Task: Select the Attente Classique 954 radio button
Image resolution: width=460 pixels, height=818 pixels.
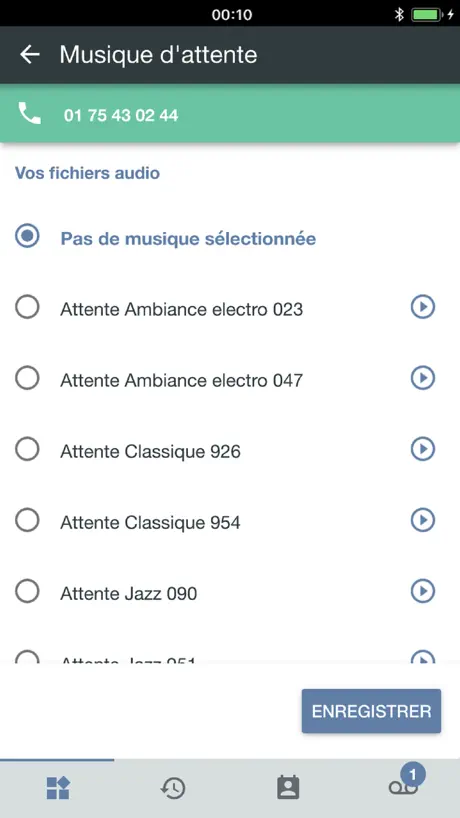Action: point(27,520)
